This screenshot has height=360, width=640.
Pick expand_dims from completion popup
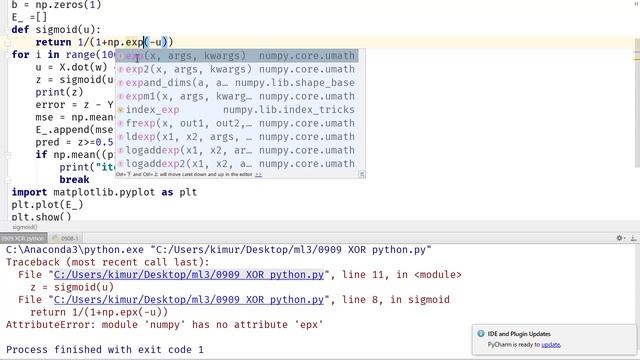pos(237,82)
